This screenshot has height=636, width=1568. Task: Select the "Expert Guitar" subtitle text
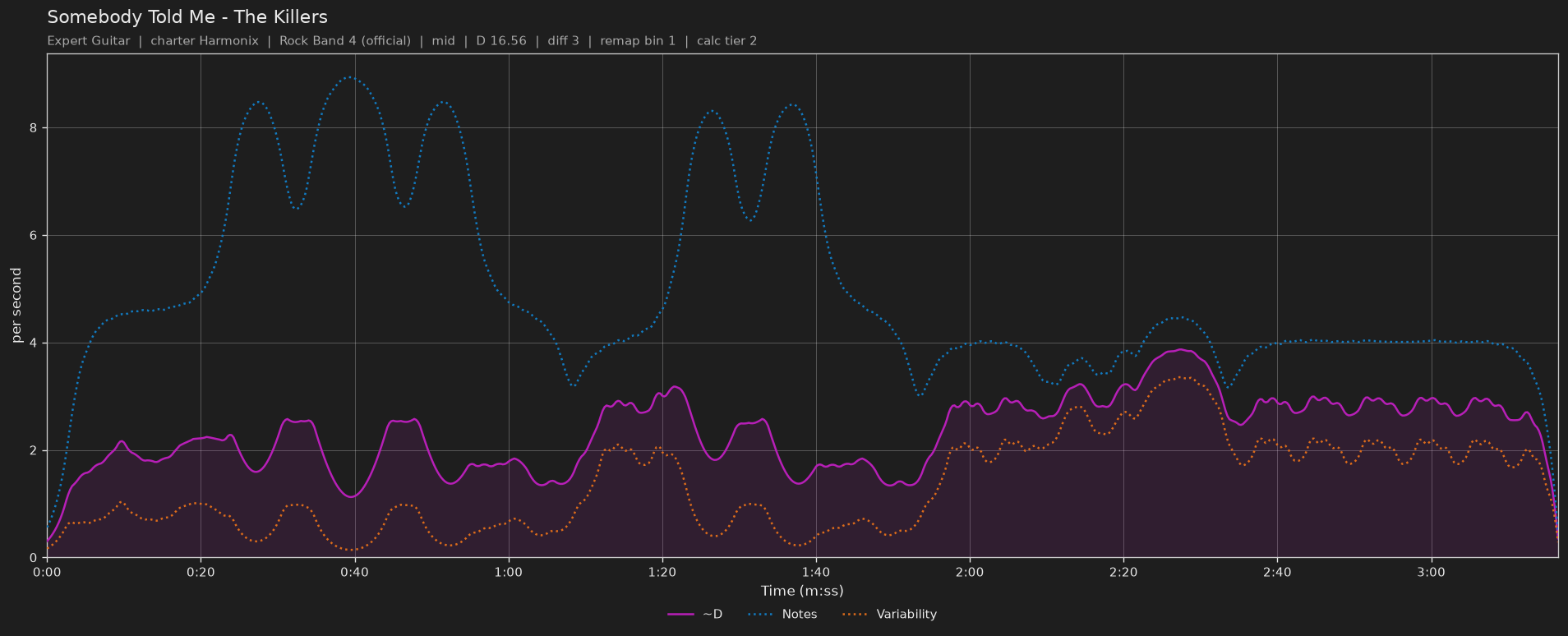tap(89, 41)
